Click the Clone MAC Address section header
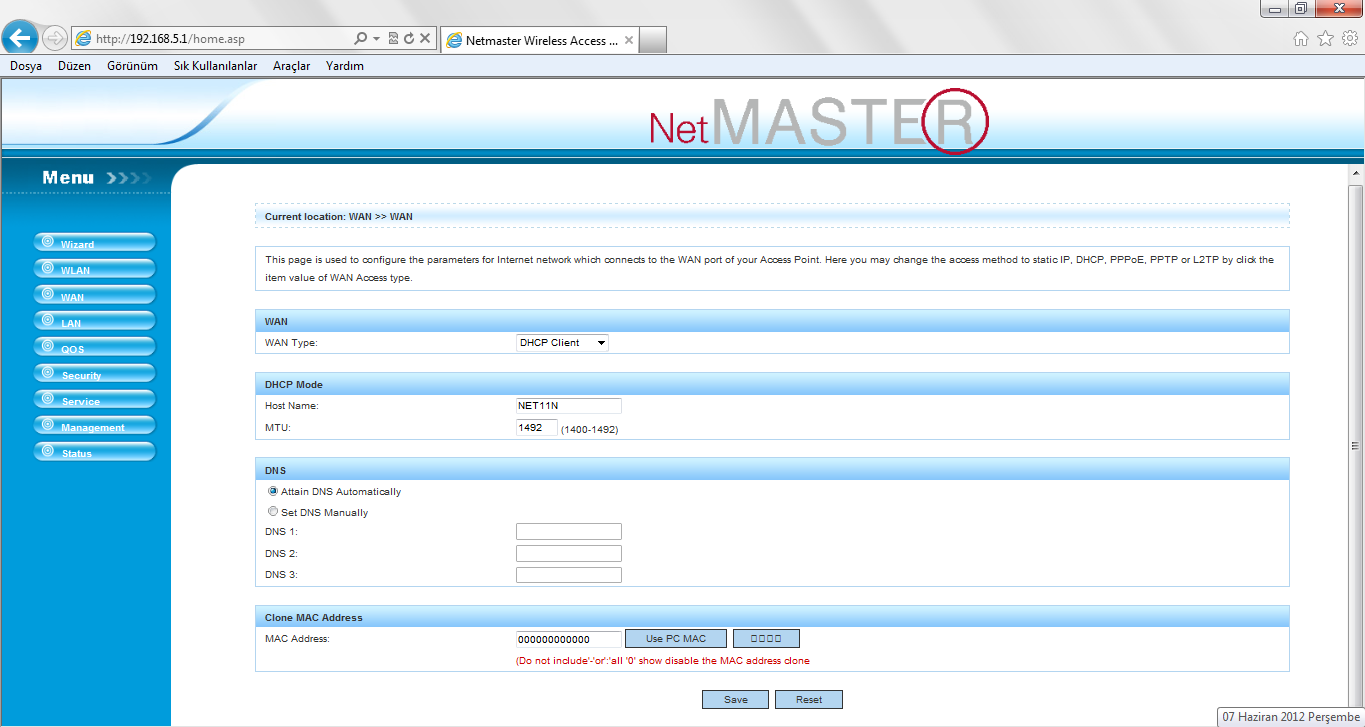Image resolution: width=1365 pixels, height=727 pixels. (772, 617)
